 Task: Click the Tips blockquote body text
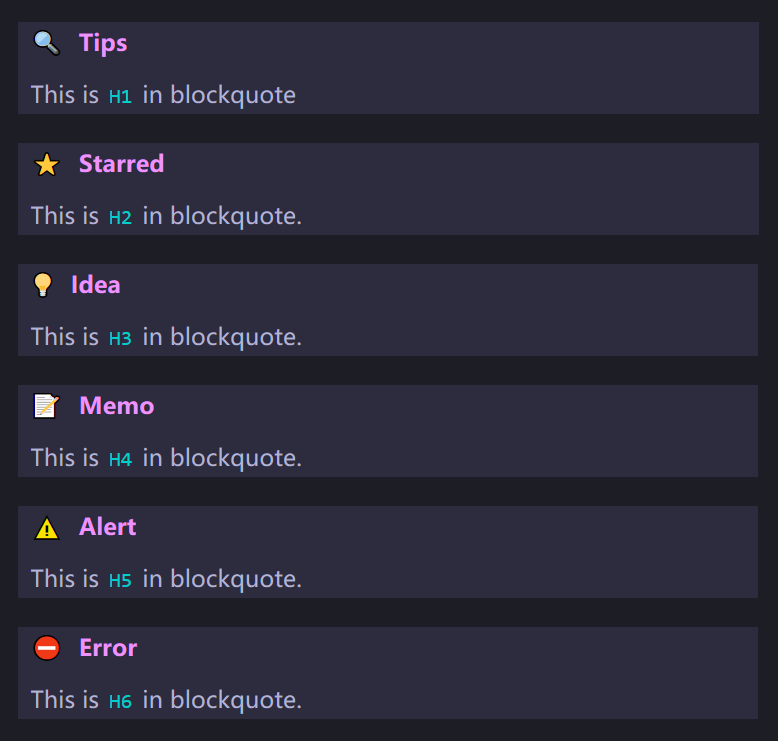pyautogui.click(x=163, y=95)
